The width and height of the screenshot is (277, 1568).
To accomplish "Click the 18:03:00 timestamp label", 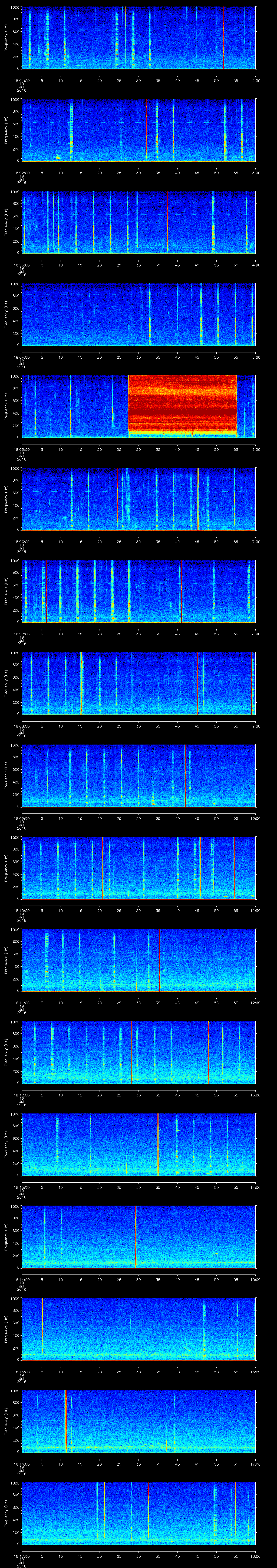I will click(21, 265).
